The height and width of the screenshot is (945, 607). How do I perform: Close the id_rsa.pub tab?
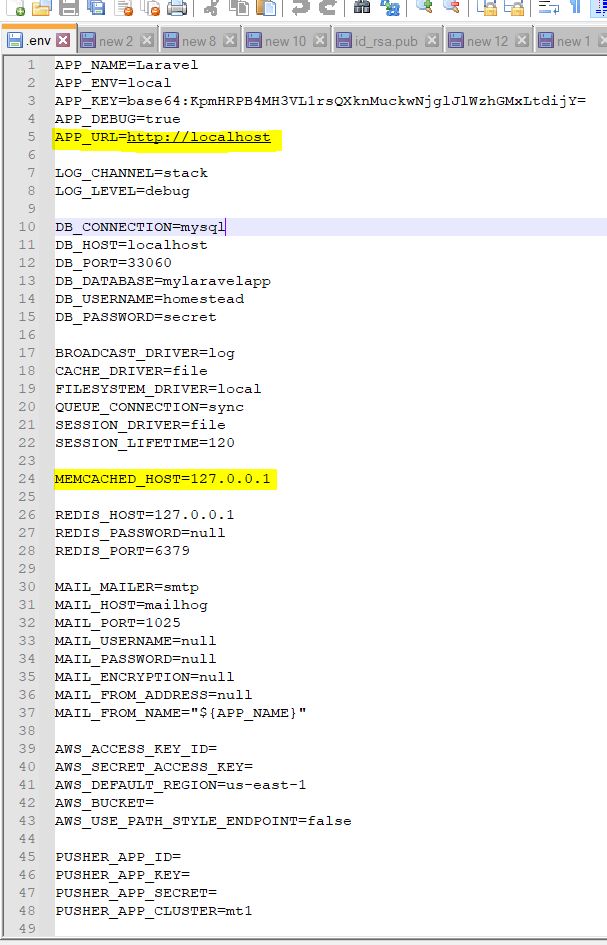point(432,40)
